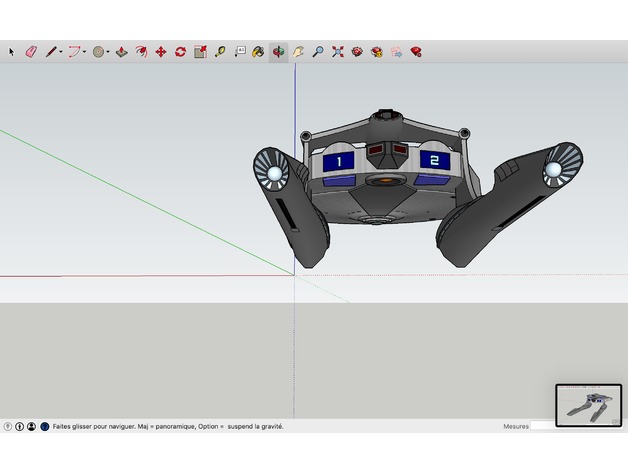Choose the Move tool
Viewport: 628px width, 472px height.
[160, 51]
